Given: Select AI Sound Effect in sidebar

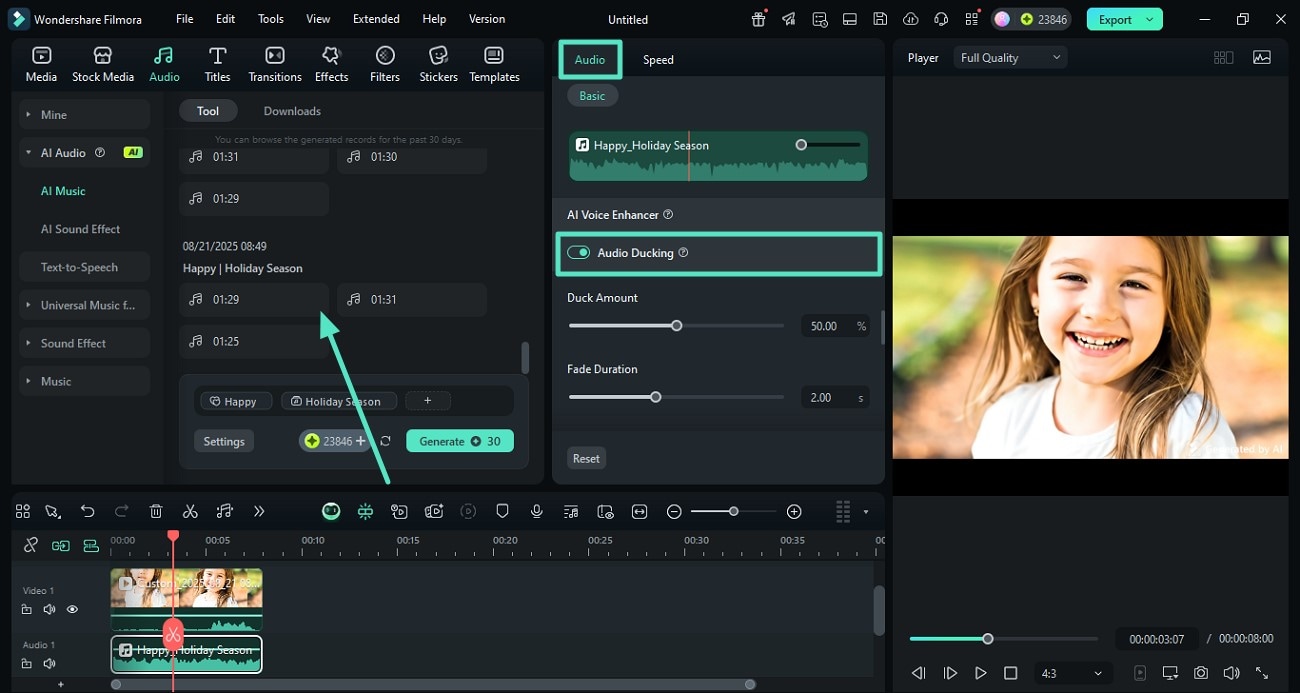Looking at the screenshot, I should click(80, 229).
